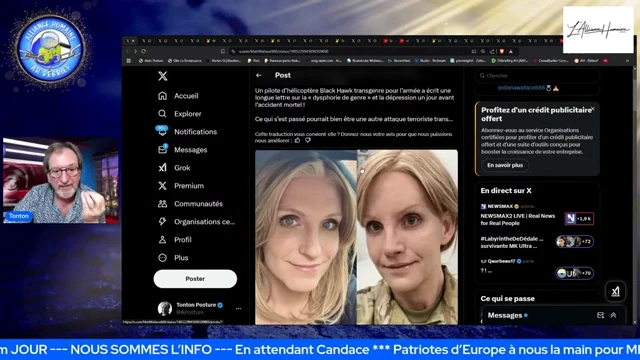Click the X logo icon

pos(162,76)
